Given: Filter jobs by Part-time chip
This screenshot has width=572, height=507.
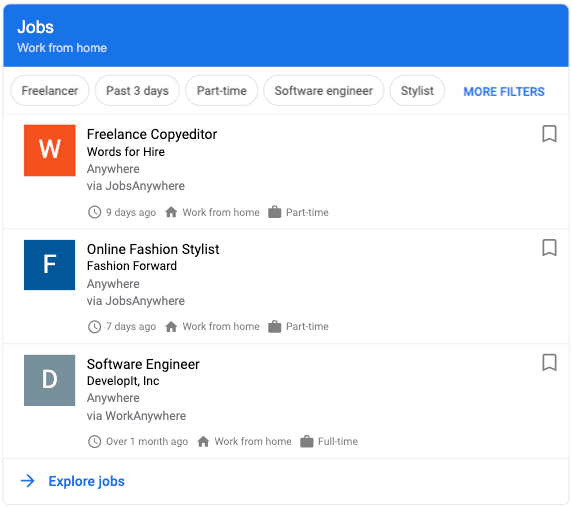Looking at the screenshot, I should pos(221,90).
